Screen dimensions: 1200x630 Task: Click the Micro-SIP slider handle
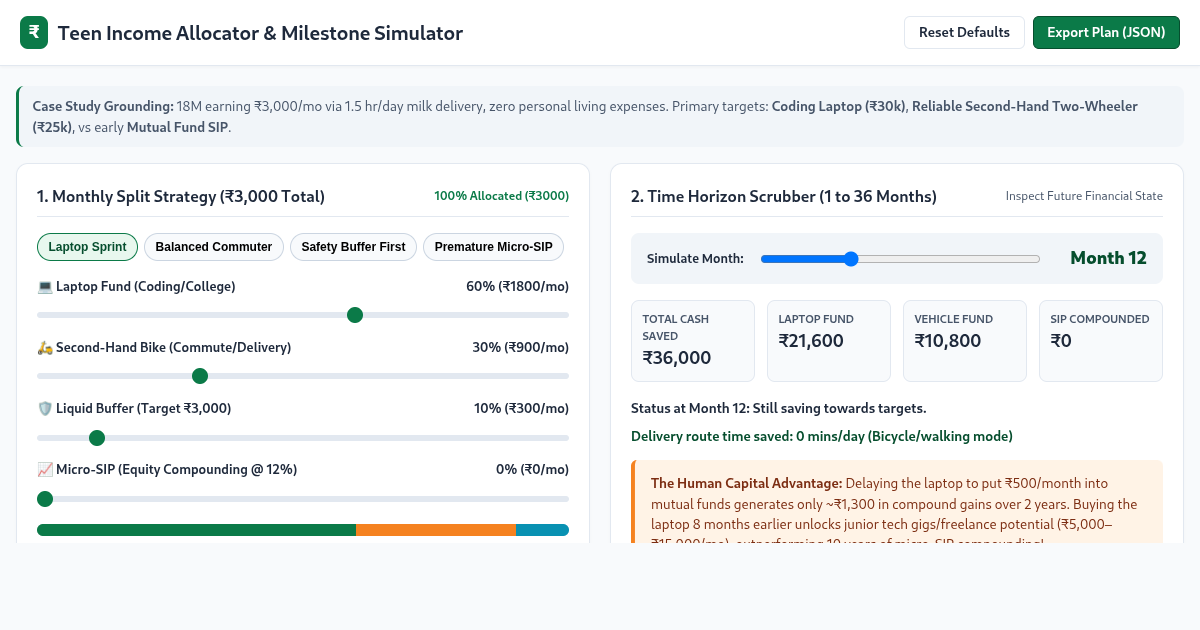[x=45, y=499]
